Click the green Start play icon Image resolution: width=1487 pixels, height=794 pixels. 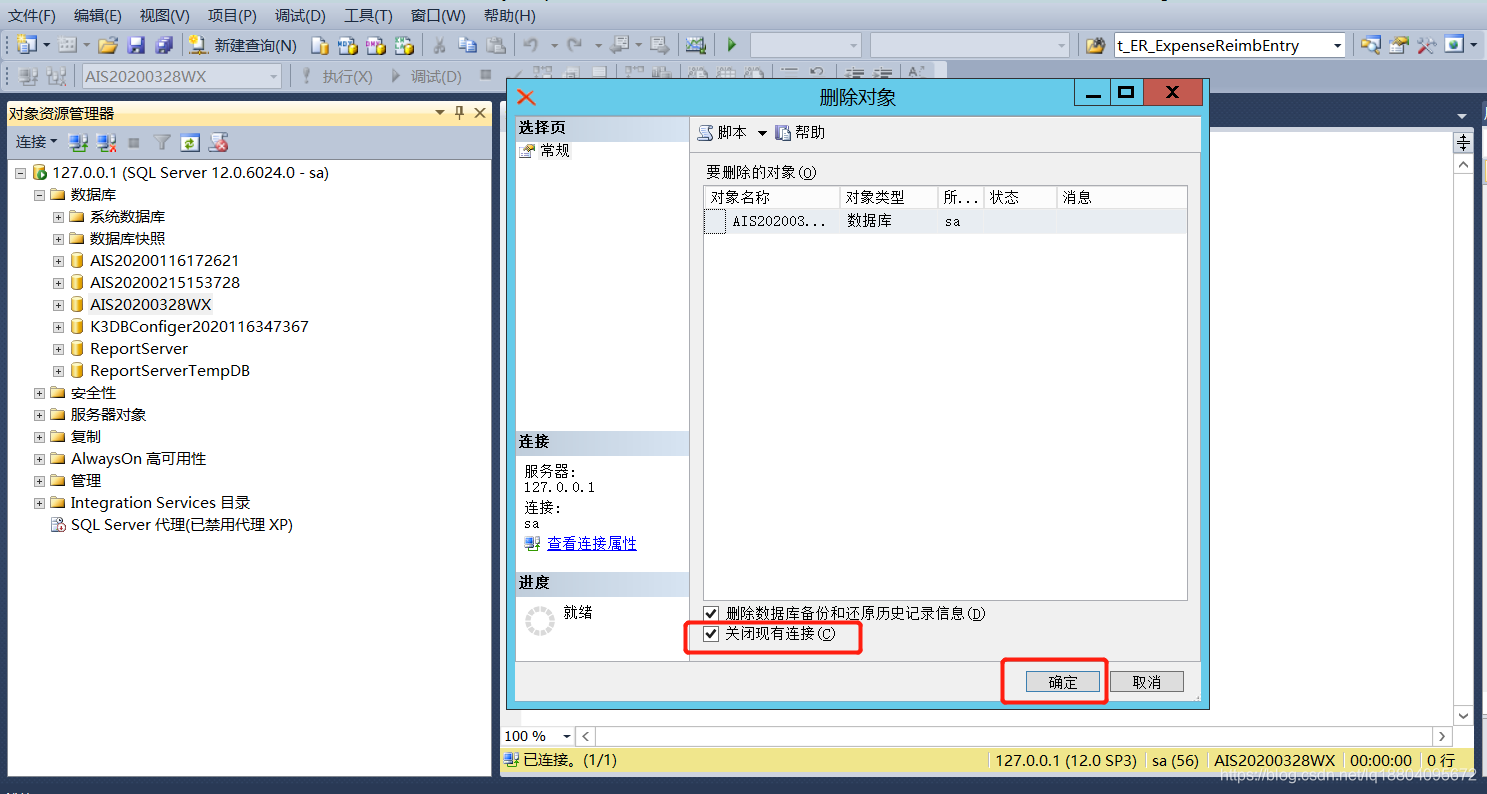[x=732, y=45]
